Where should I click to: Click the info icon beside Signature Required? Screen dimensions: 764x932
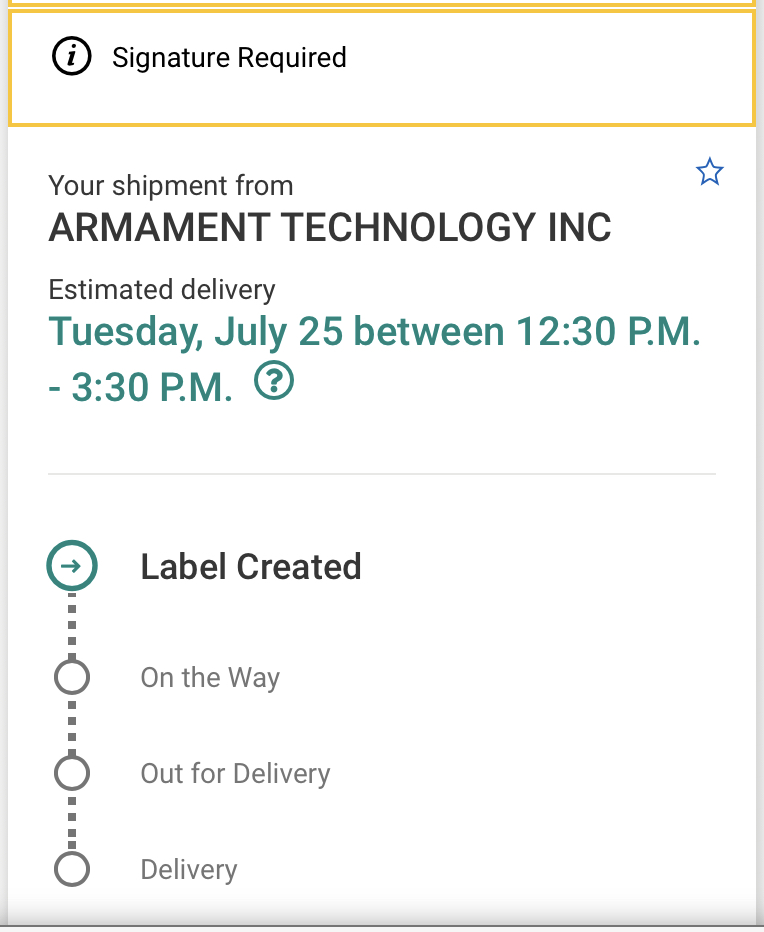tap(71, 58)
